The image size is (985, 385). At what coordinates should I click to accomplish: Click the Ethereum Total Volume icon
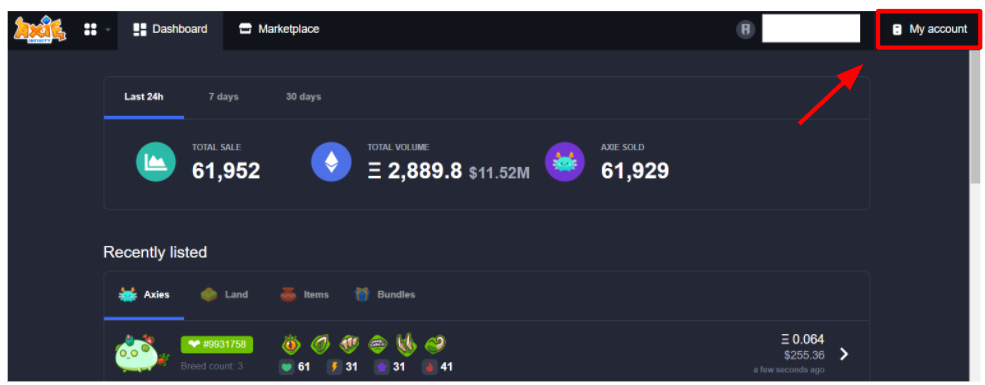(x=331, y=162)
